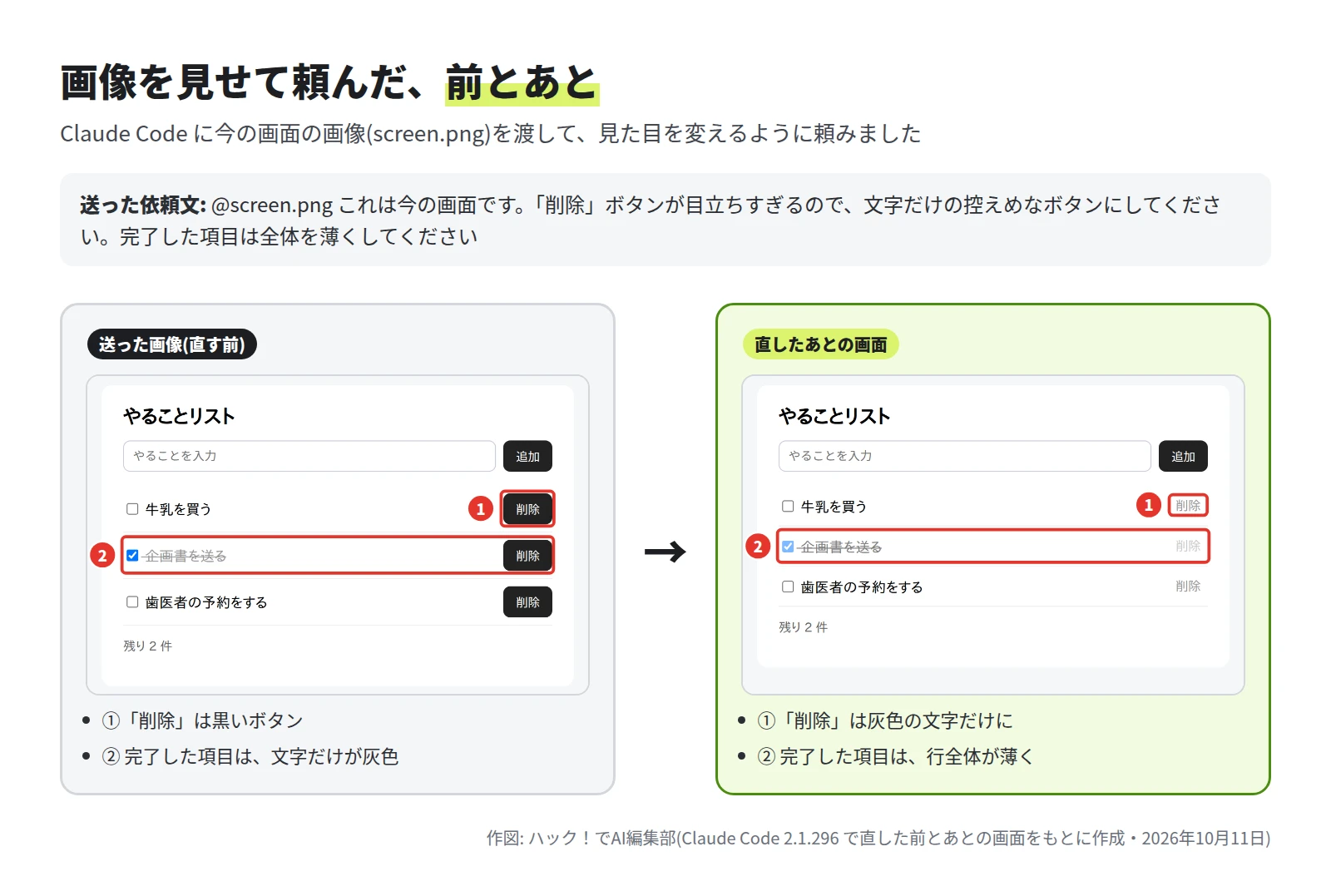Click black 削除 button beside 企画書を送る

tap(527, 556)
